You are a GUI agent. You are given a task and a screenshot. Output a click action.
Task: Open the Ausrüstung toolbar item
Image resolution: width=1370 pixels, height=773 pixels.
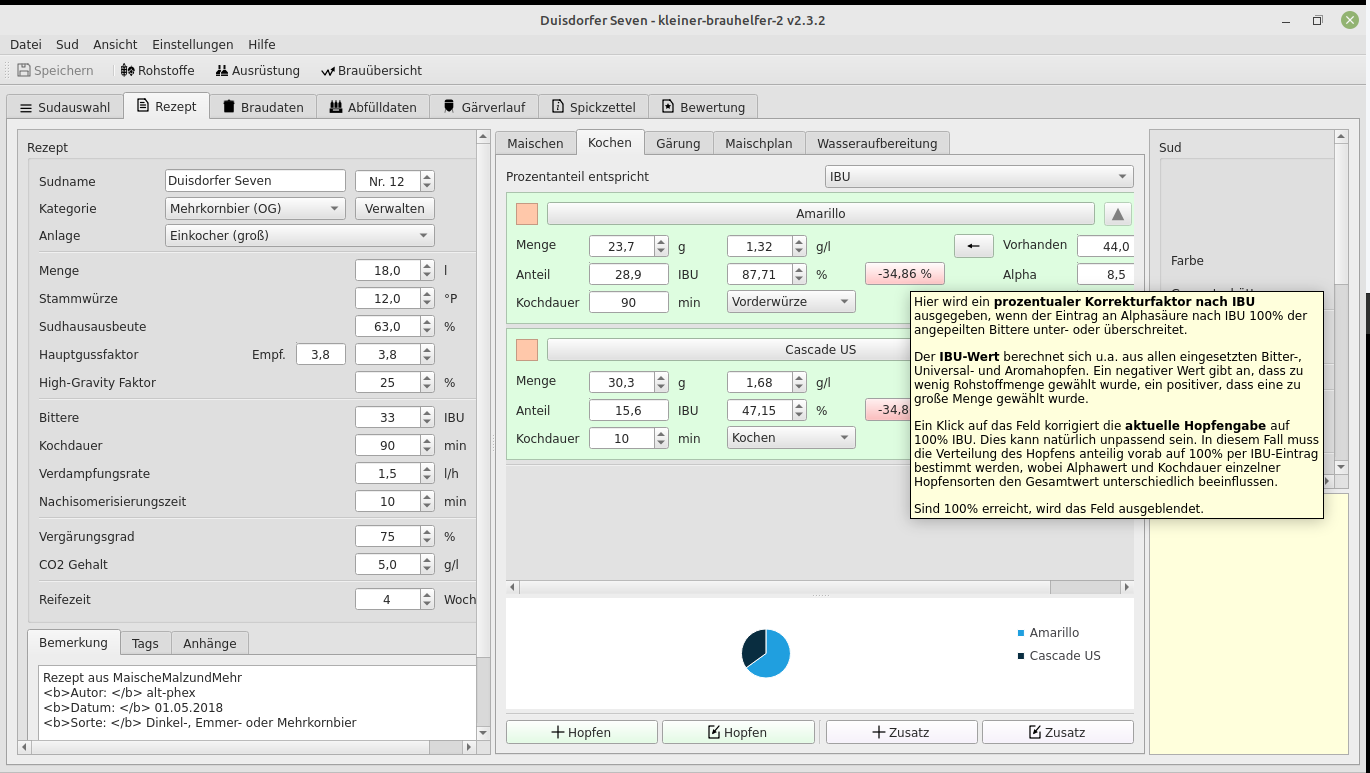(x=257, y=71)
